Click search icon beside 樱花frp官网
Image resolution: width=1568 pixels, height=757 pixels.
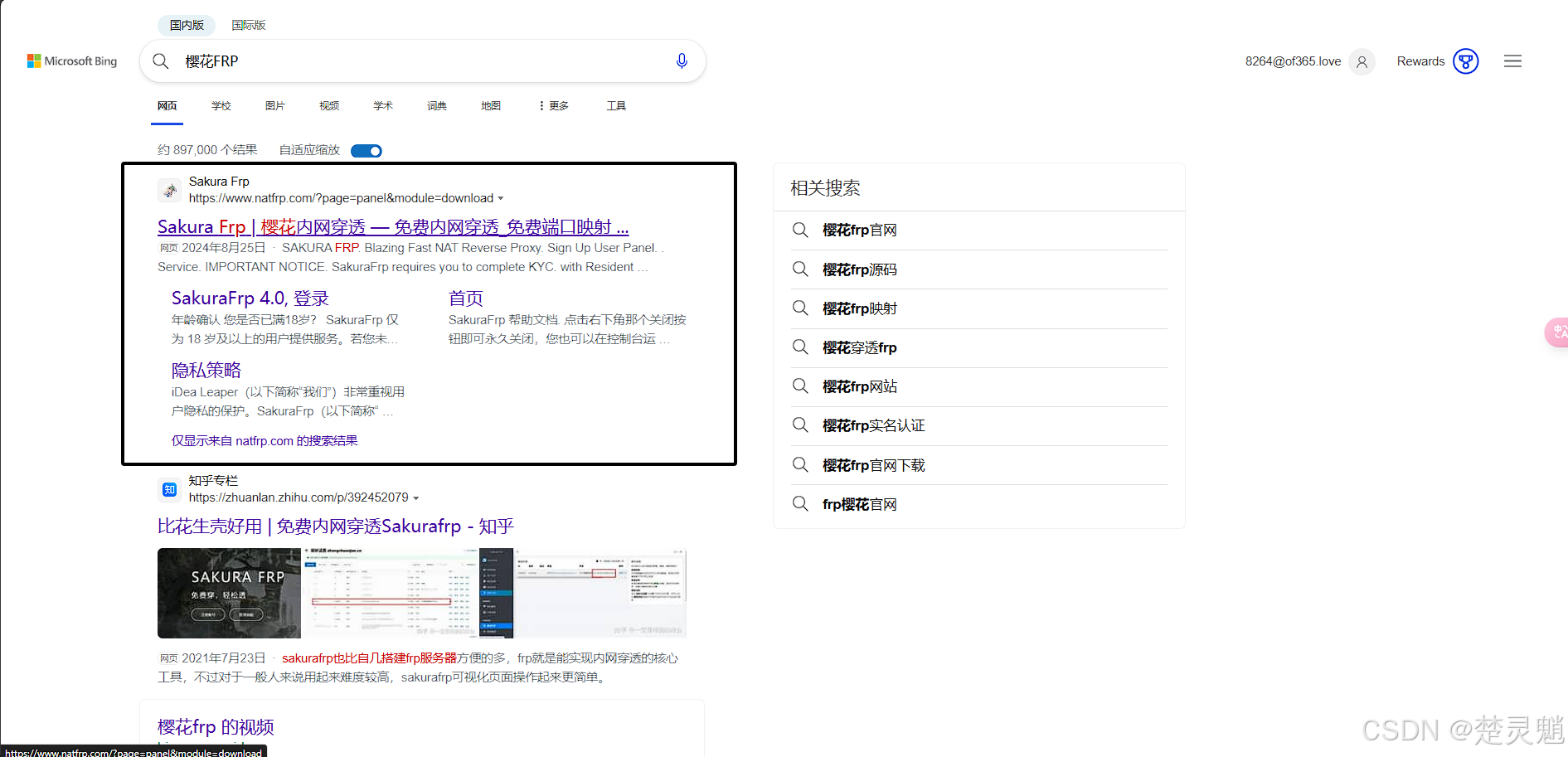[800, 230]
